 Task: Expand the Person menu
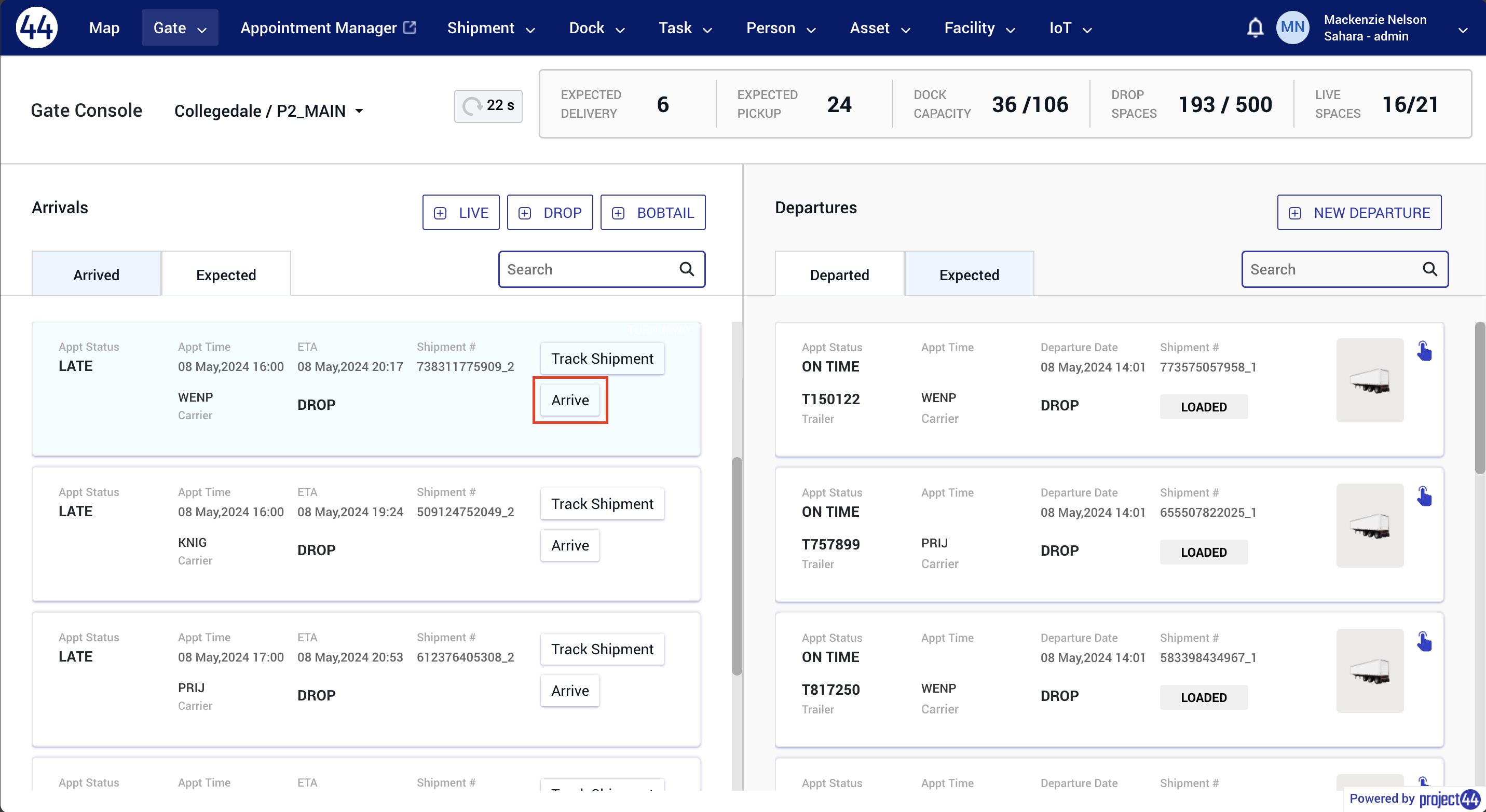[781, 27]
